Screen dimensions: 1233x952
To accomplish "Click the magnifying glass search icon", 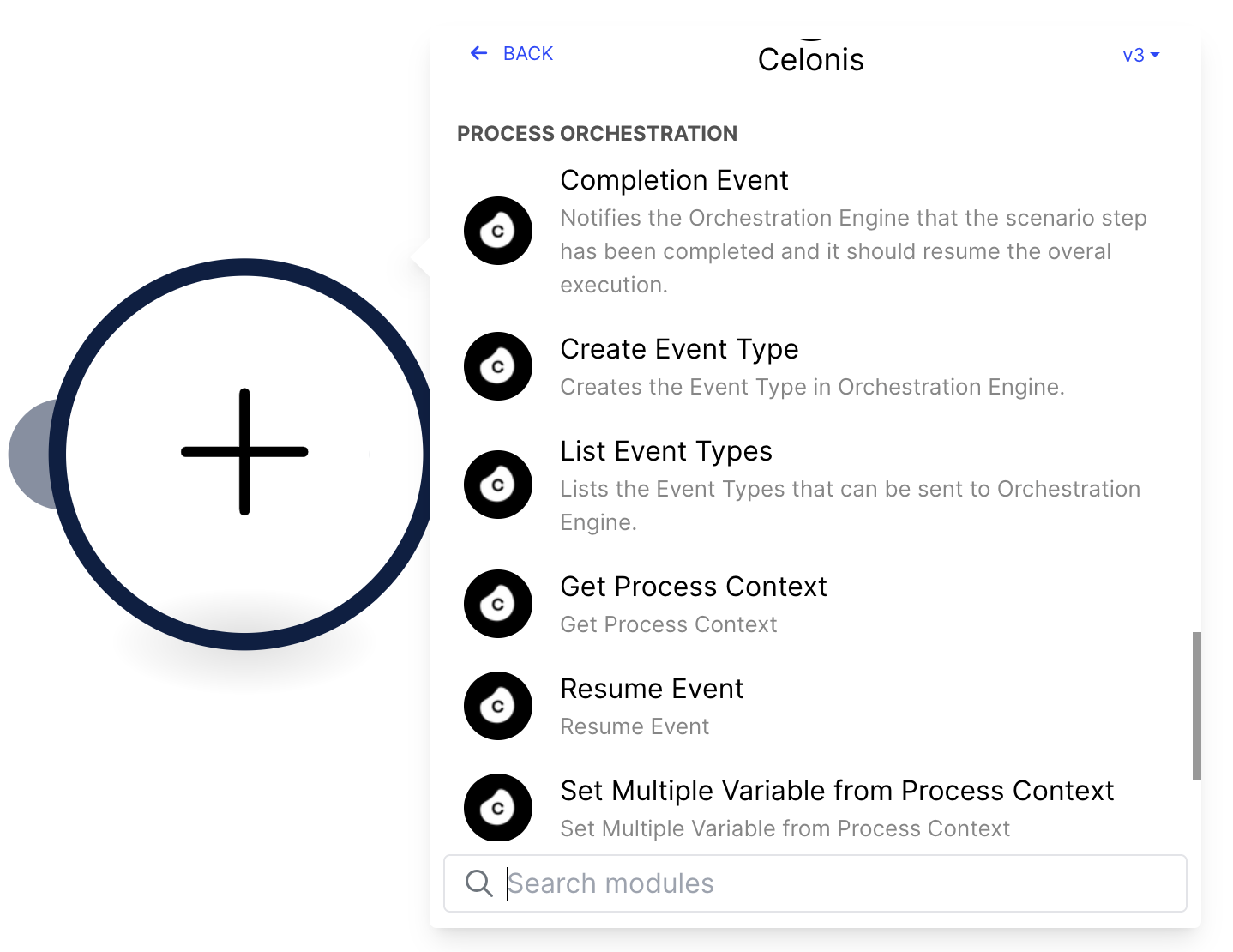I will point(478,883).
